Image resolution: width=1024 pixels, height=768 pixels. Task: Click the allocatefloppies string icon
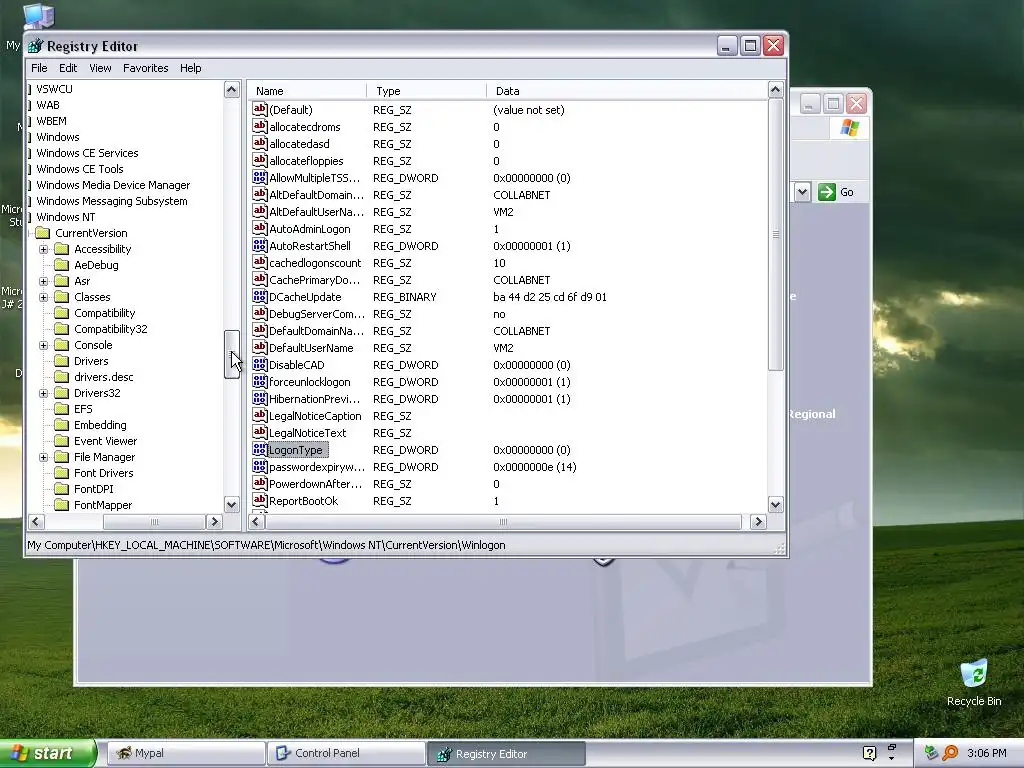click(260, 161)
